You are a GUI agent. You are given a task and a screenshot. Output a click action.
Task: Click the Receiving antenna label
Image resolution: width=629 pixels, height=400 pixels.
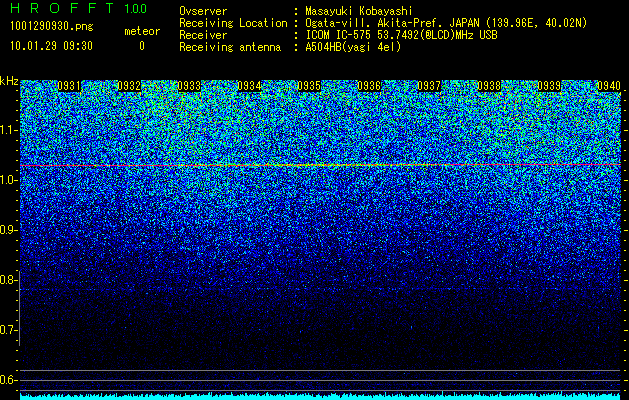[230, 47]
